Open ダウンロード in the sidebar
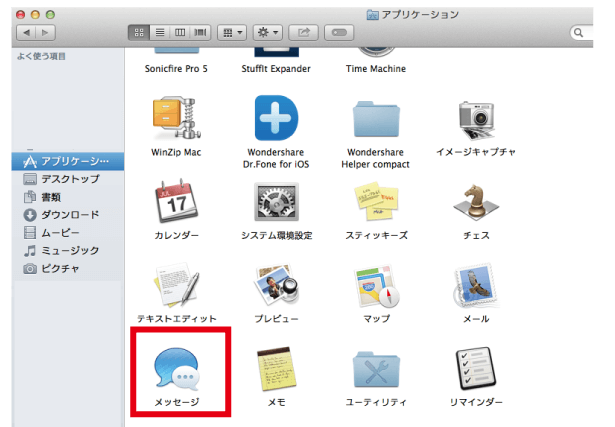This screenshot has height=427, width=615. tap(68, 215)
